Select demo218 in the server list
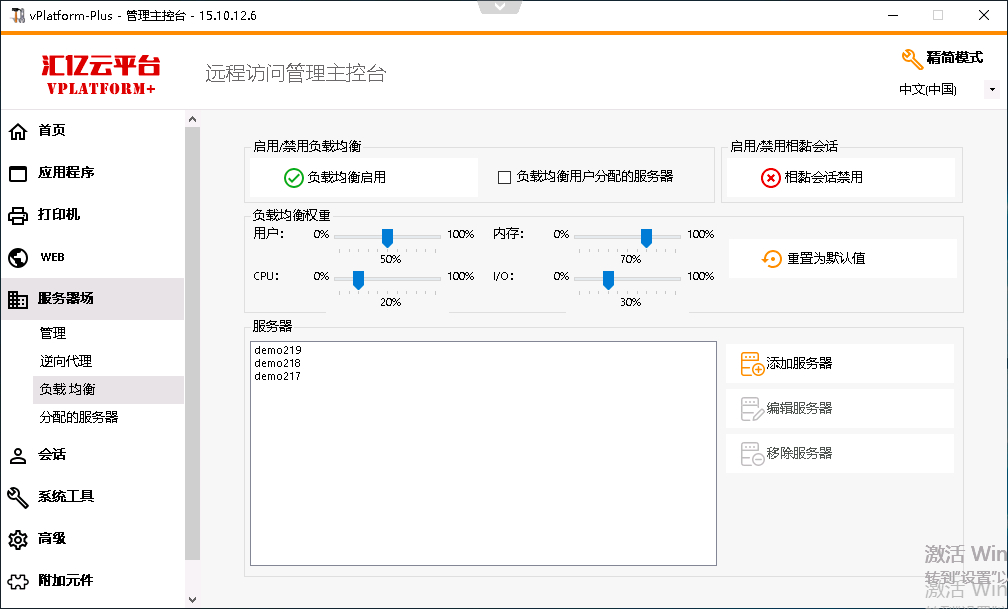The height and width of the screenshot is (609, 1008). [278, 363]
